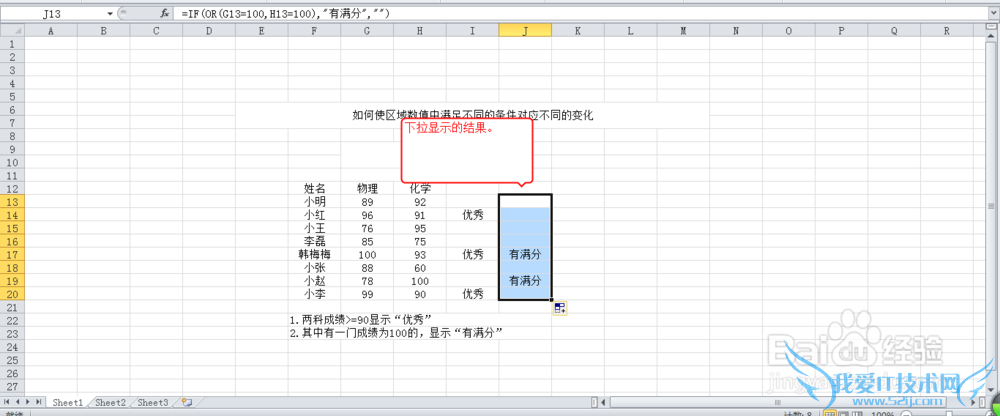Click the cell with name 小明
Image resolution: width=1000 pixels, height=416 pixels.
coord(314,202)
